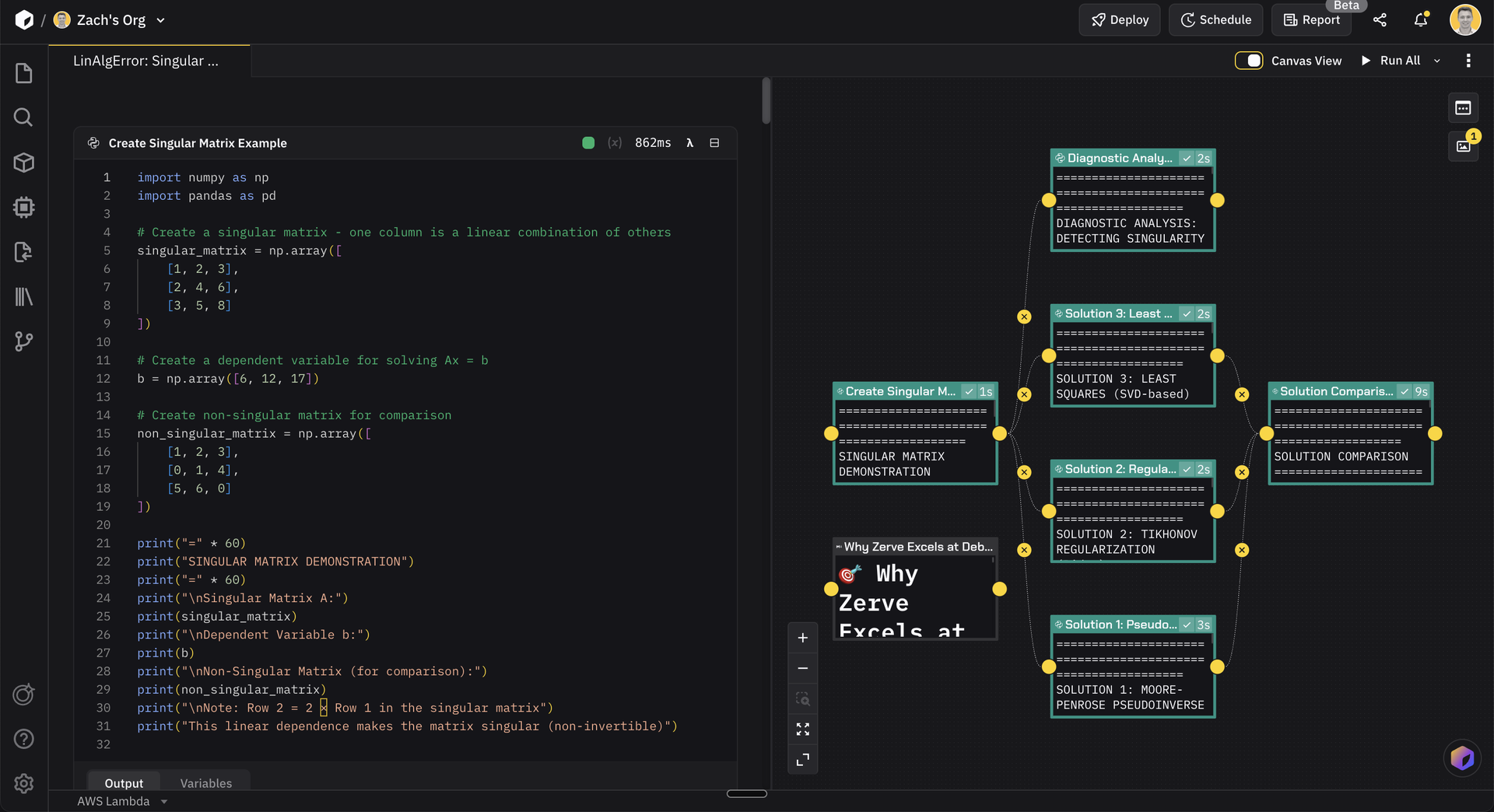Click the Create Singular Matrix Example block title
1494x812 pixels.
pyautogui.click(x=198, y=143)
